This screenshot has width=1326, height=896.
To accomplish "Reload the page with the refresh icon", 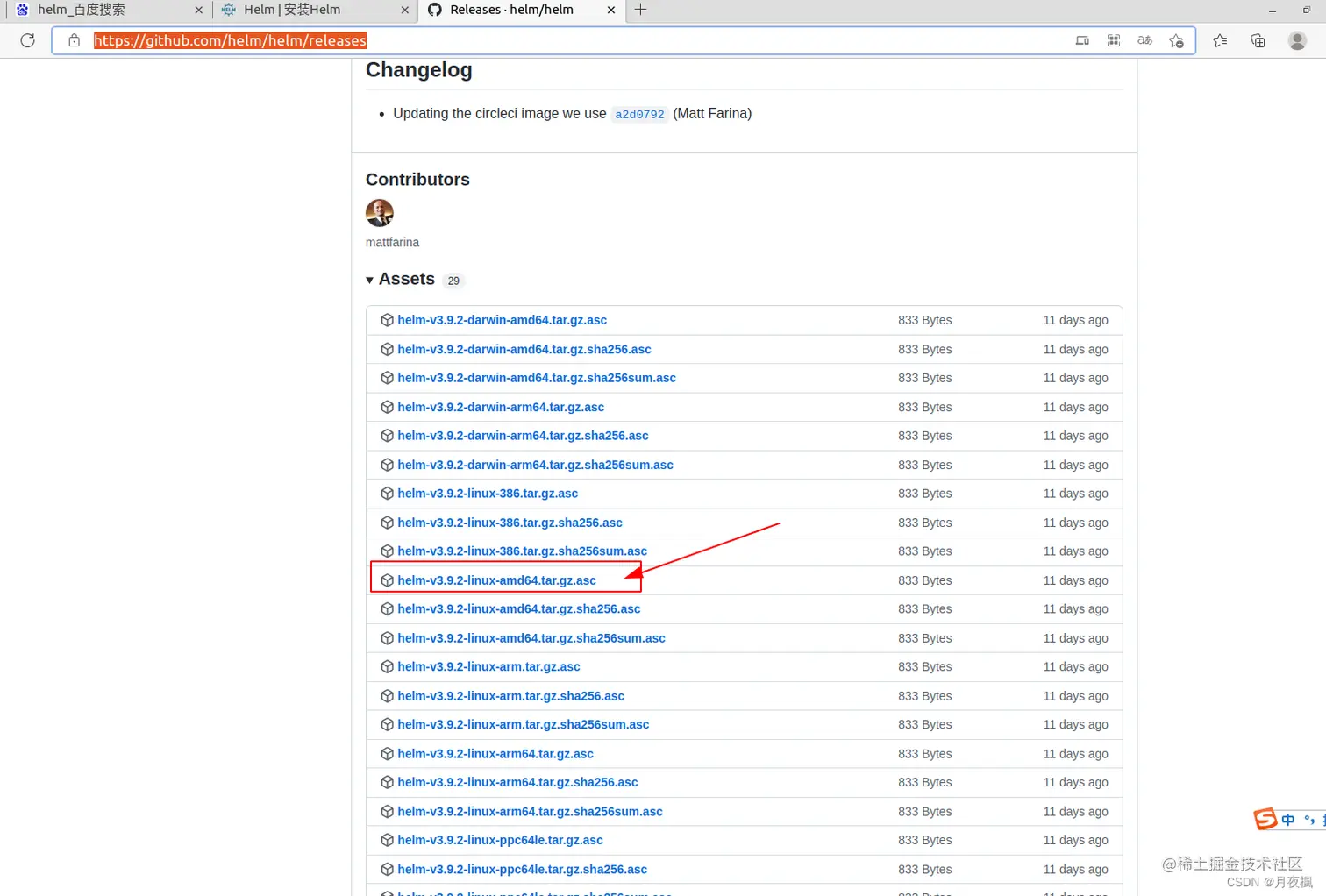I will pos(28,40).
